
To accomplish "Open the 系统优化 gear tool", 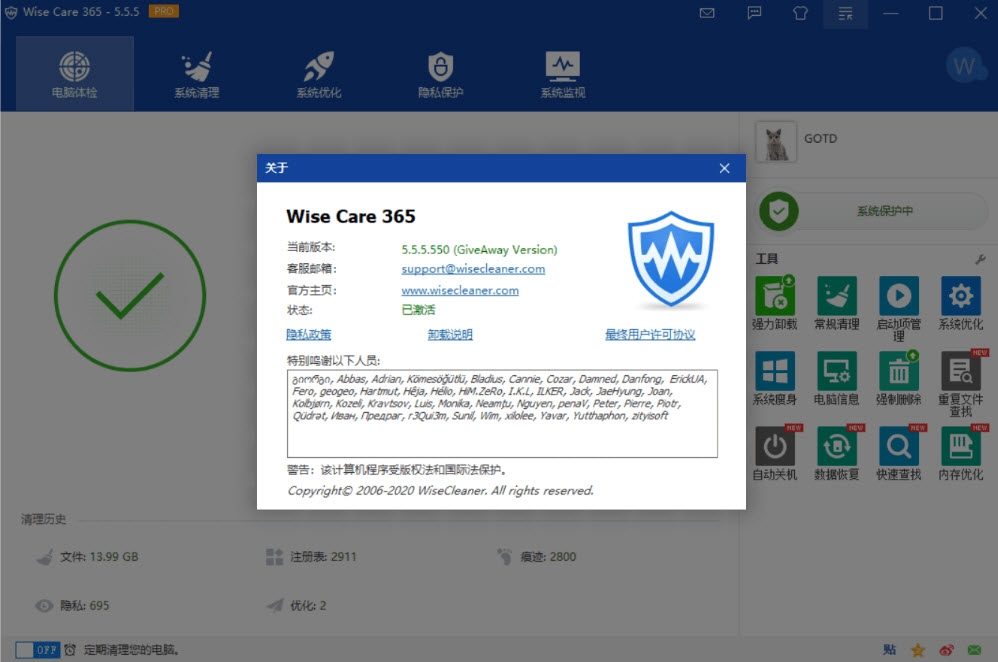I will point(960,303).
